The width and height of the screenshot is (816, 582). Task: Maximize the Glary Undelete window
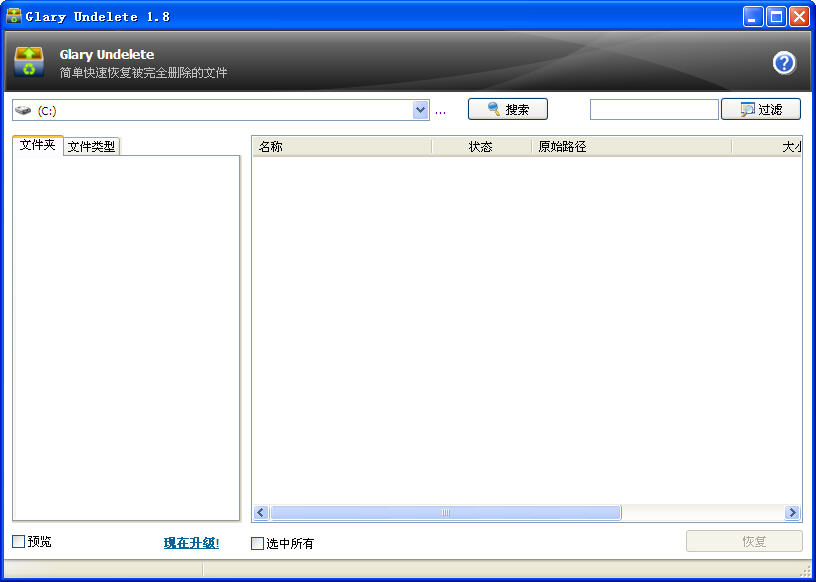coord(776,17)
